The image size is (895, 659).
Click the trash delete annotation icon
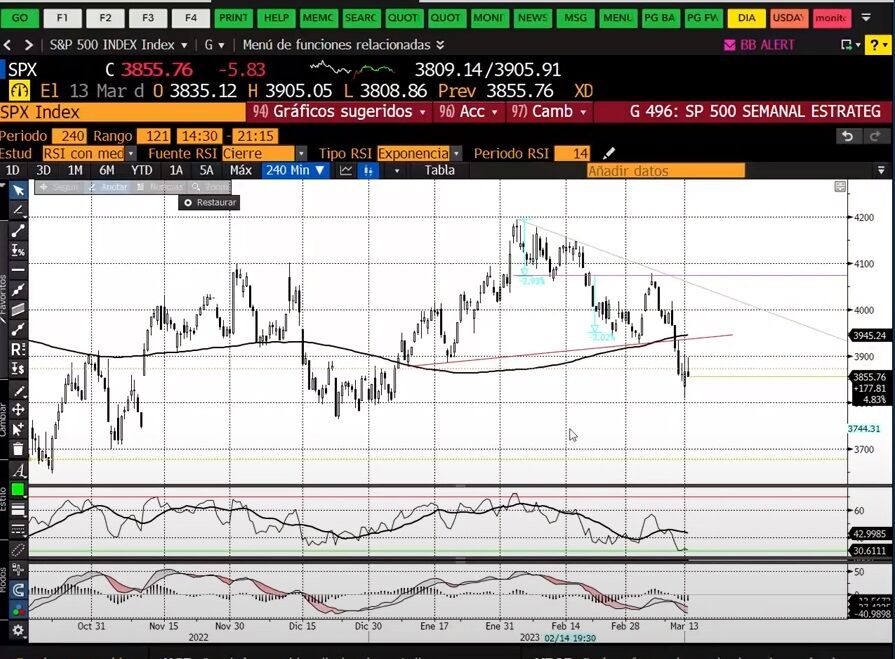click(18, 449)
